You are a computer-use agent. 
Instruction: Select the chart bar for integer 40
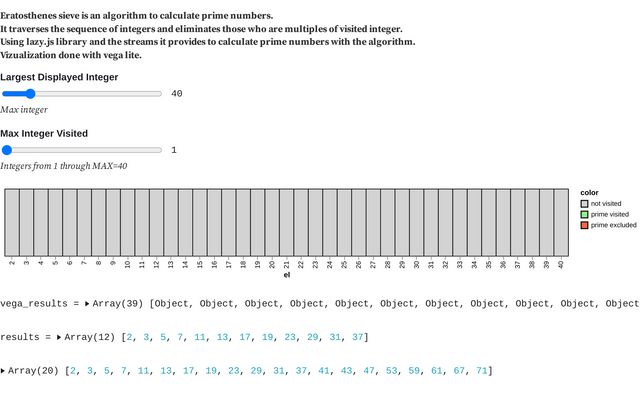pos(561,222)
